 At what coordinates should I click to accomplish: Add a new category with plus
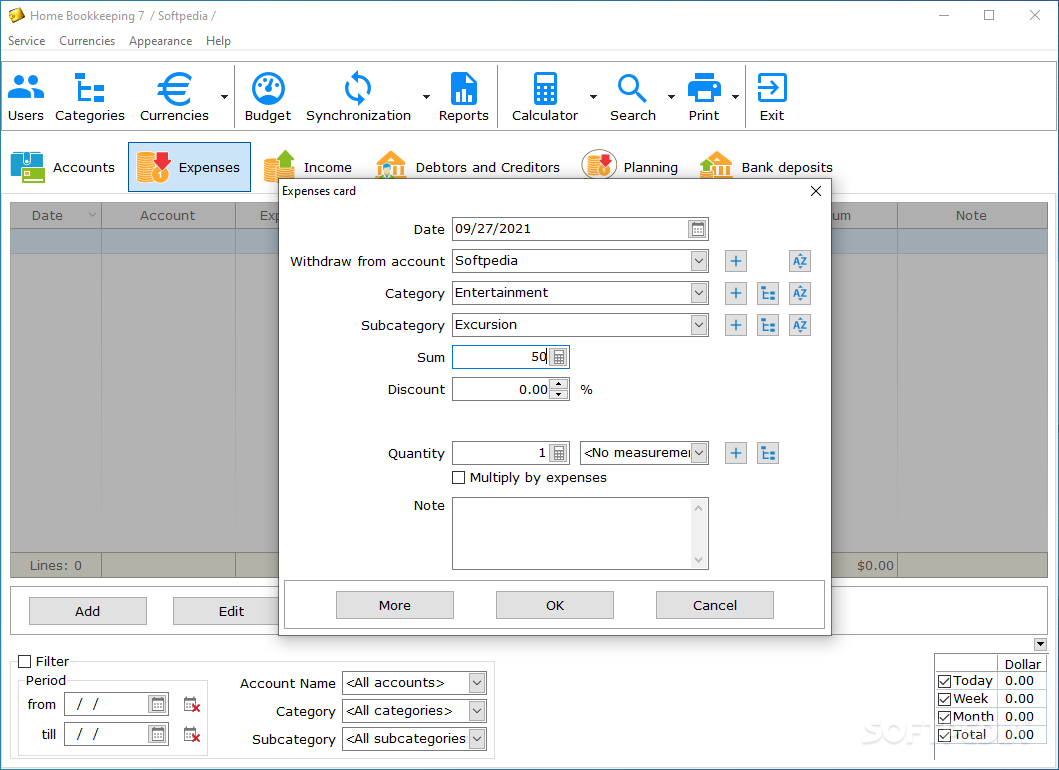point(736,293)
